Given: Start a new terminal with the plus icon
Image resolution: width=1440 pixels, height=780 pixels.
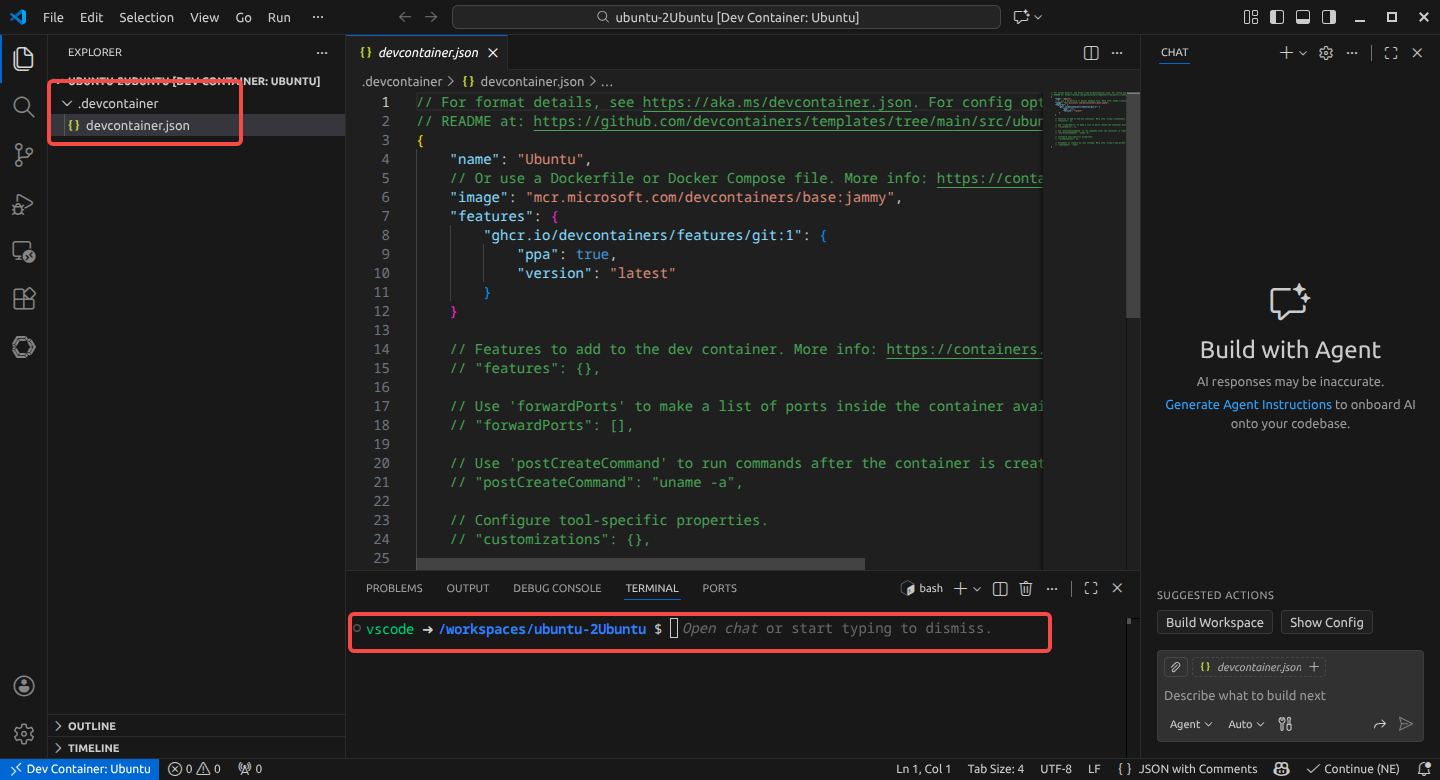Looking at the screenshot, I should (x=957, y=588).
